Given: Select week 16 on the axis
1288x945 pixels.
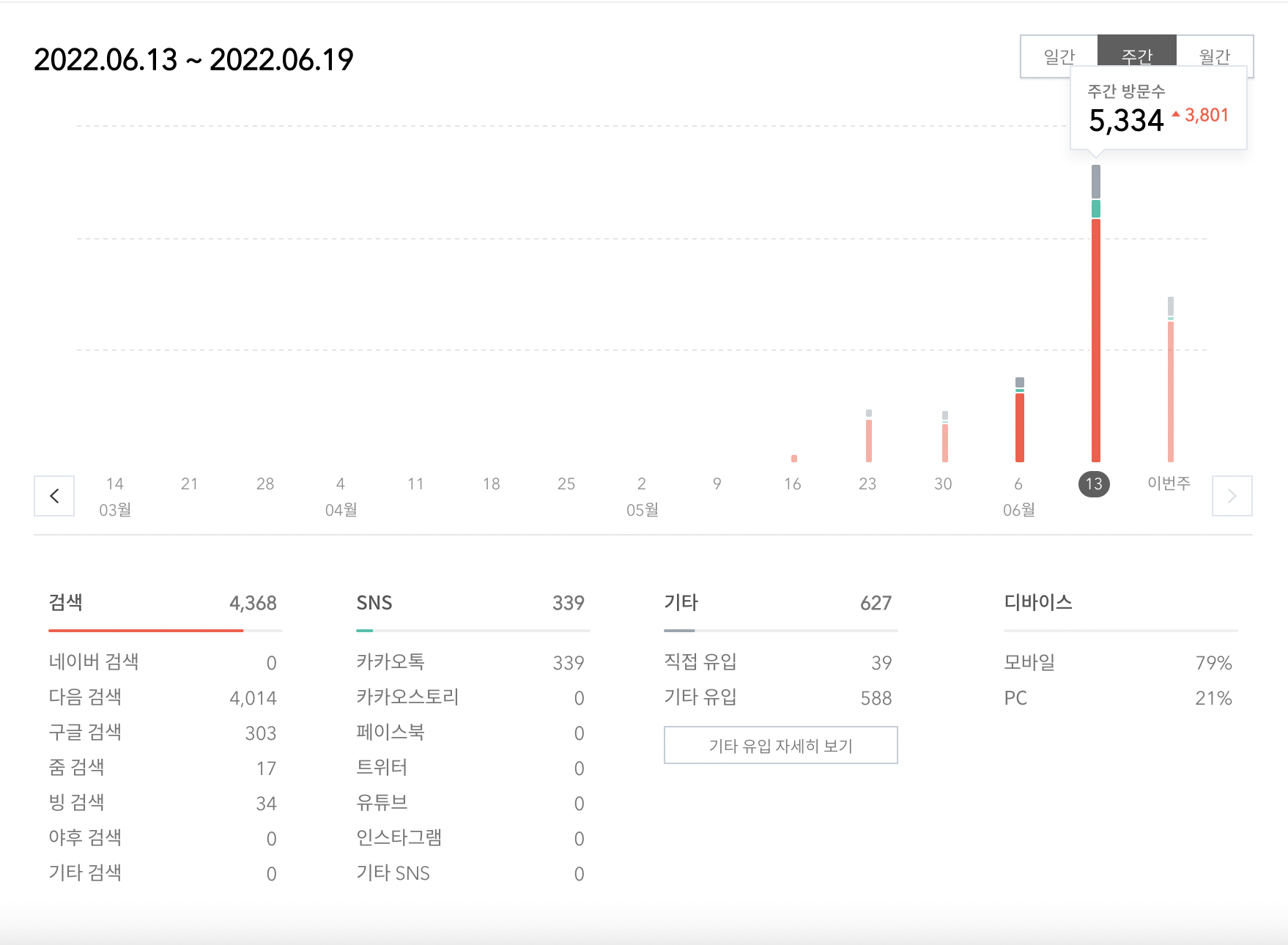Looking at the screenshot, I should pyautogui.click(x=792, y=483).
